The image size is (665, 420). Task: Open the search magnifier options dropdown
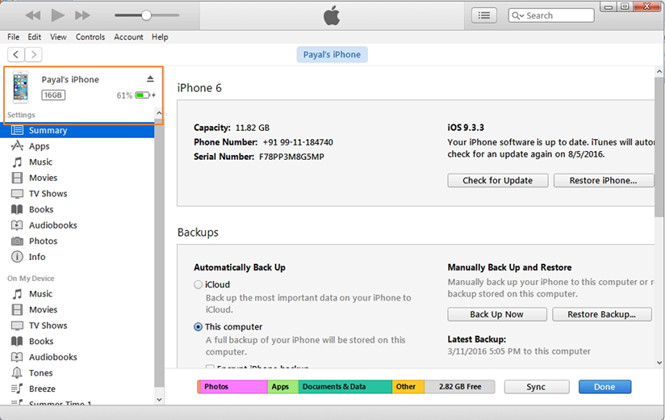coord(517,16)
